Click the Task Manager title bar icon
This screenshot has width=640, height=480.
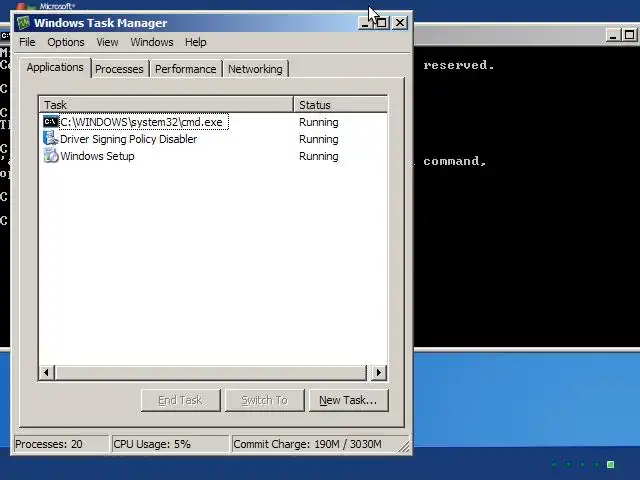pyautogui.click(x=23, y=23)
